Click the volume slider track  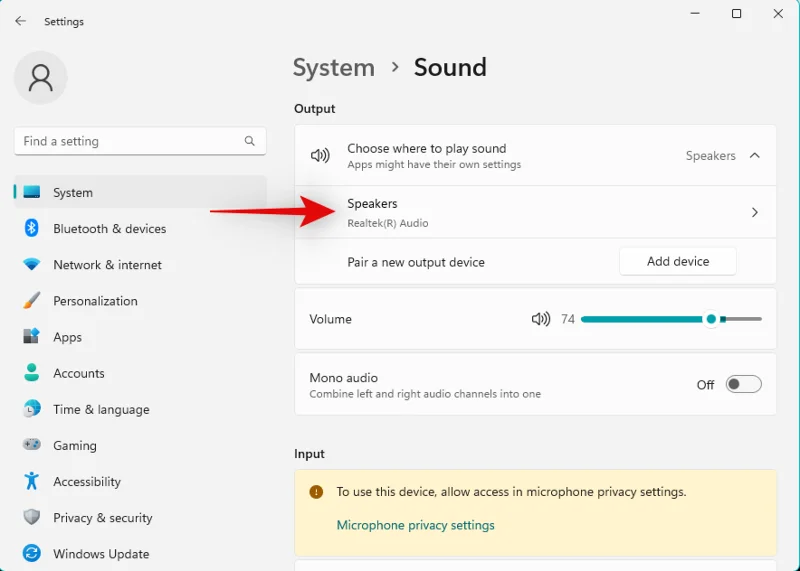(640, 319)
